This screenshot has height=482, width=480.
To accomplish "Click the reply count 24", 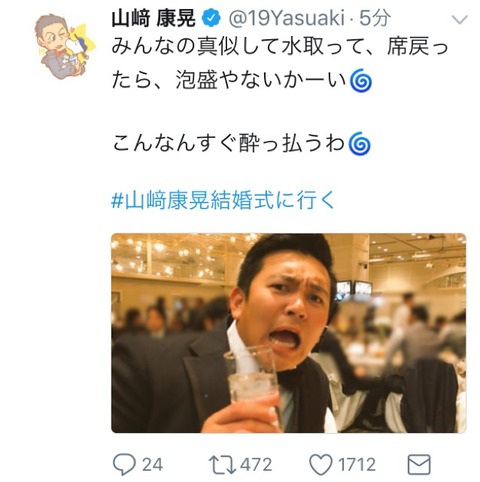I will 153,464.
